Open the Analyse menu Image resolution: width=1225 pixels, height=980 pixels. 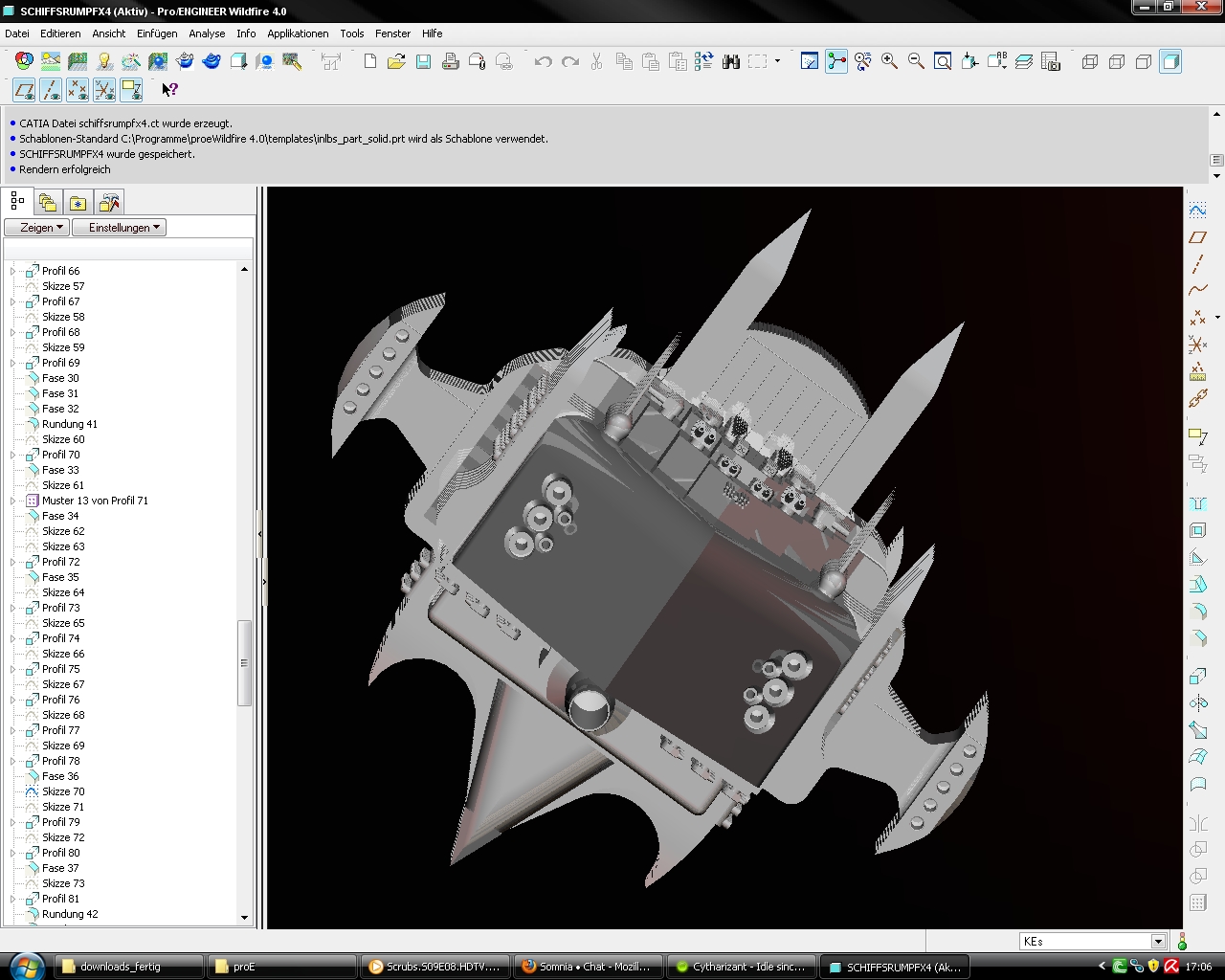pos(207,33)
